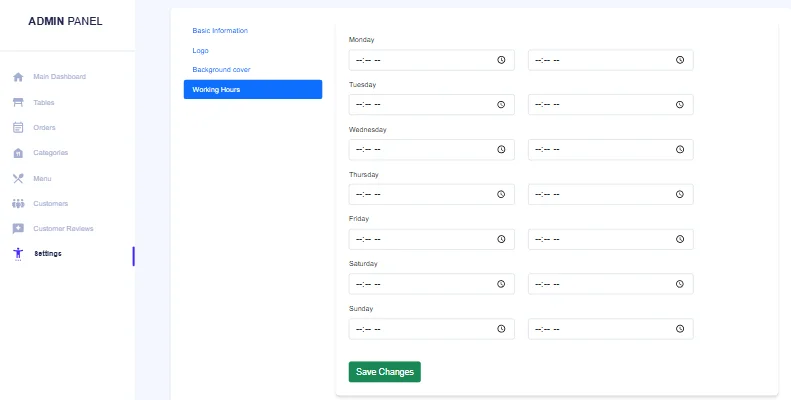
Task: Open clock picker for Sunday opening time
Action: pos(501,329)
